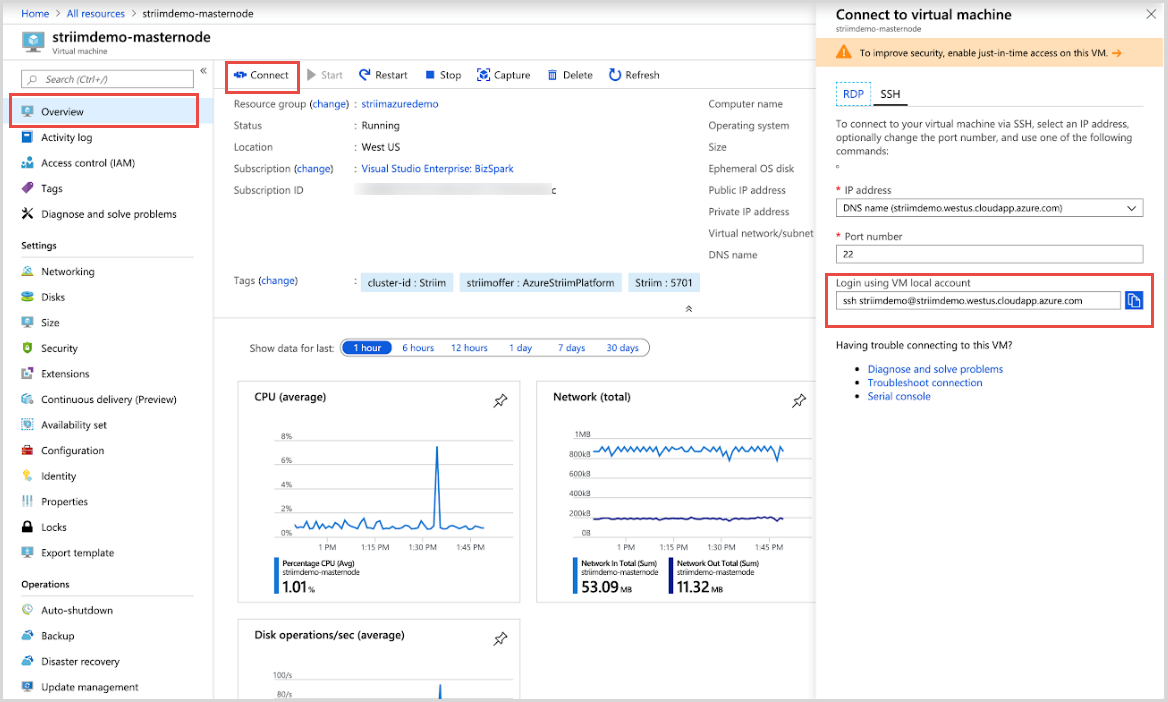Open the Troubleshoot connection link
This screenshot has width=1168, height=702.
924,383
